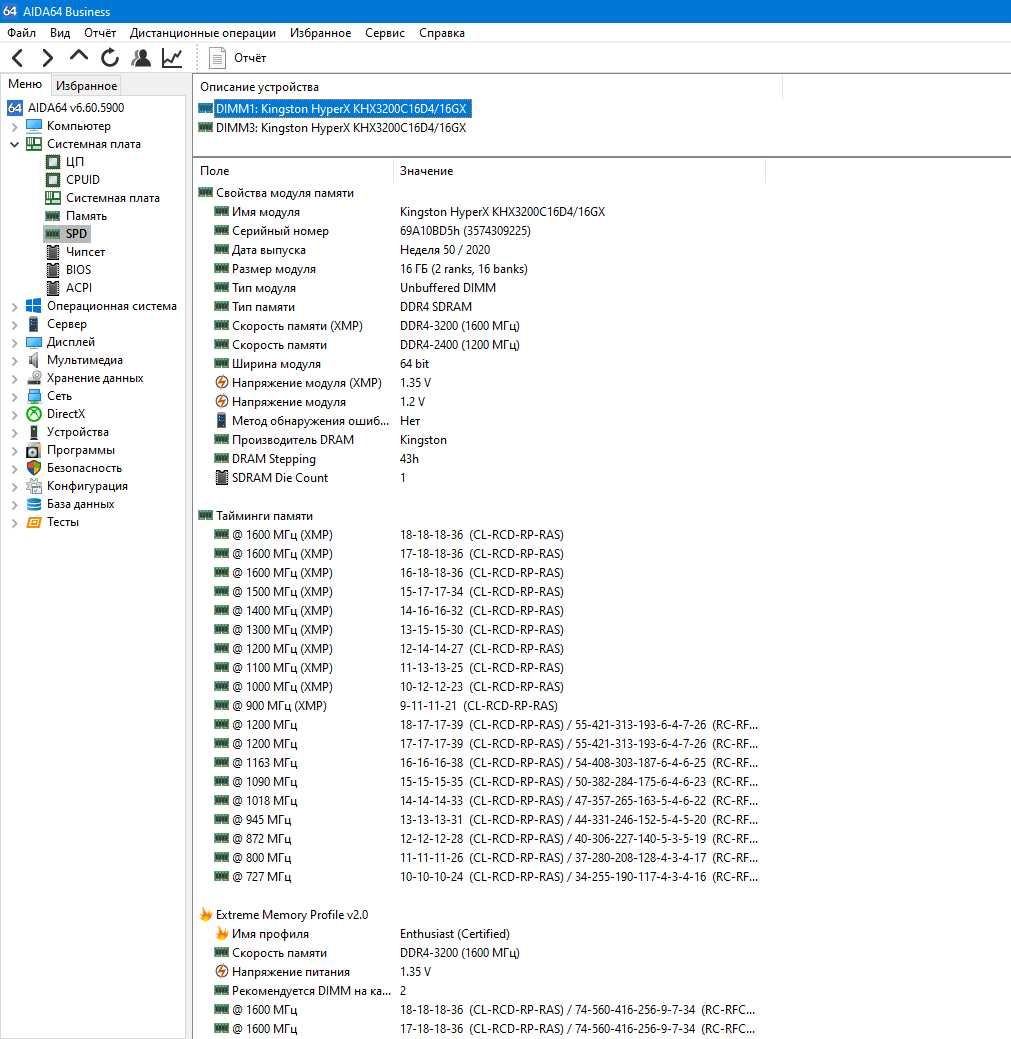Click the Forward navigation arrow

(x=47, y=58)
